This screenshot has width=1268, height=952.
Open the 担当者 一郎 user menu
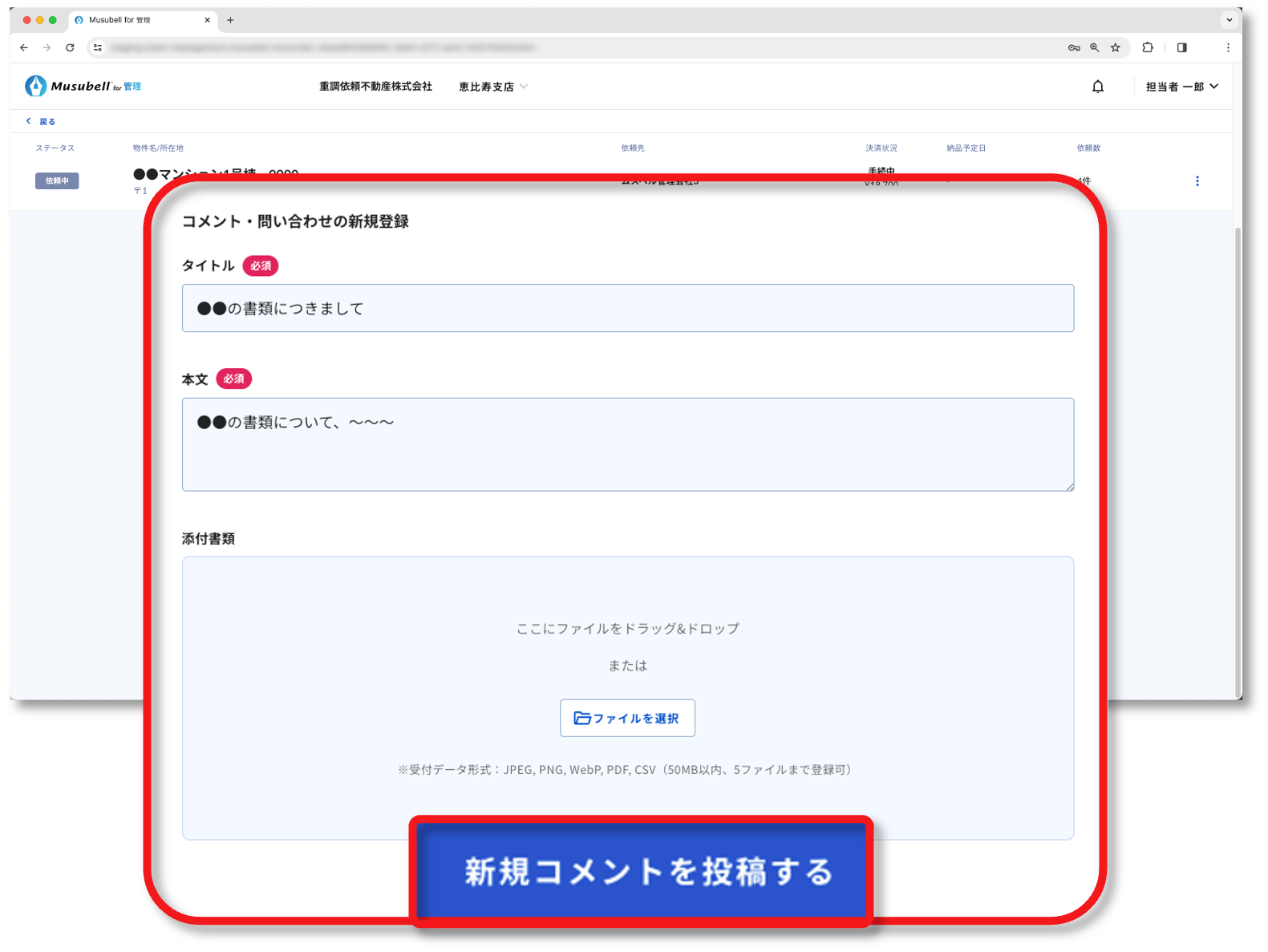(x=1181, y=87)
